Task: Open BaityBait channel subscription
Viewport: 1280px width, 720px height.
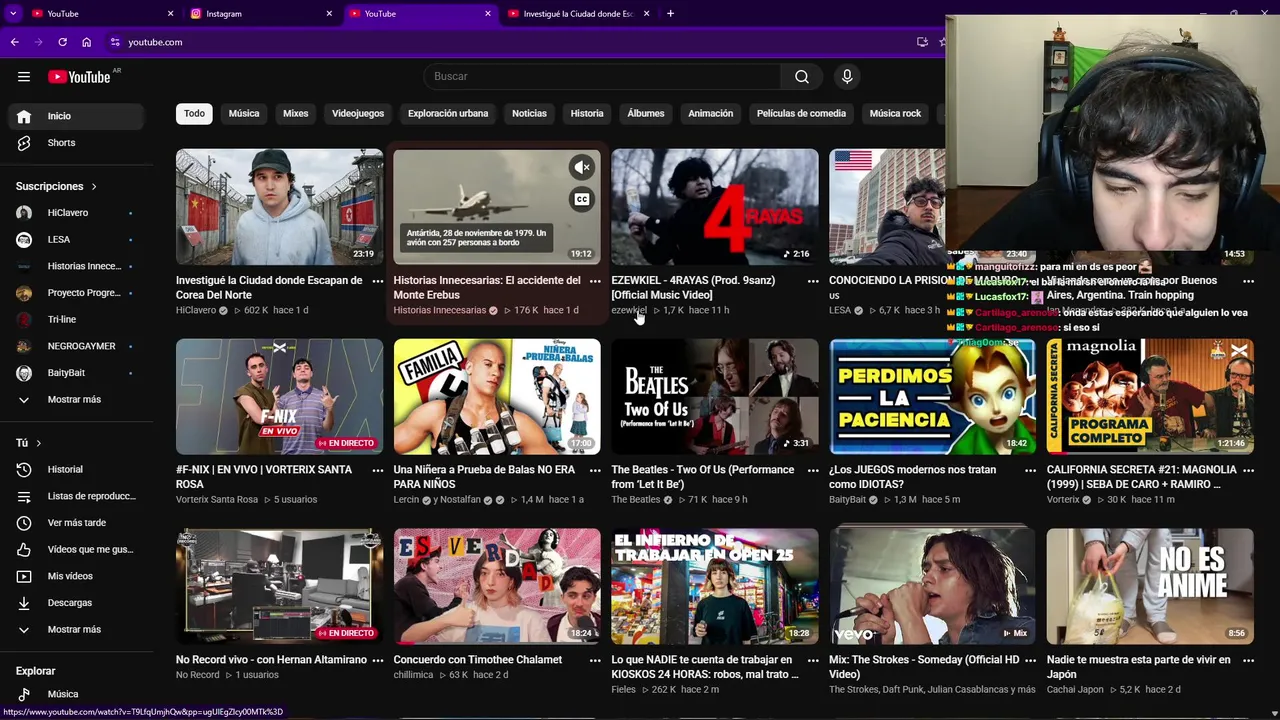Action: pyautogui.click(x=76, y=373)
